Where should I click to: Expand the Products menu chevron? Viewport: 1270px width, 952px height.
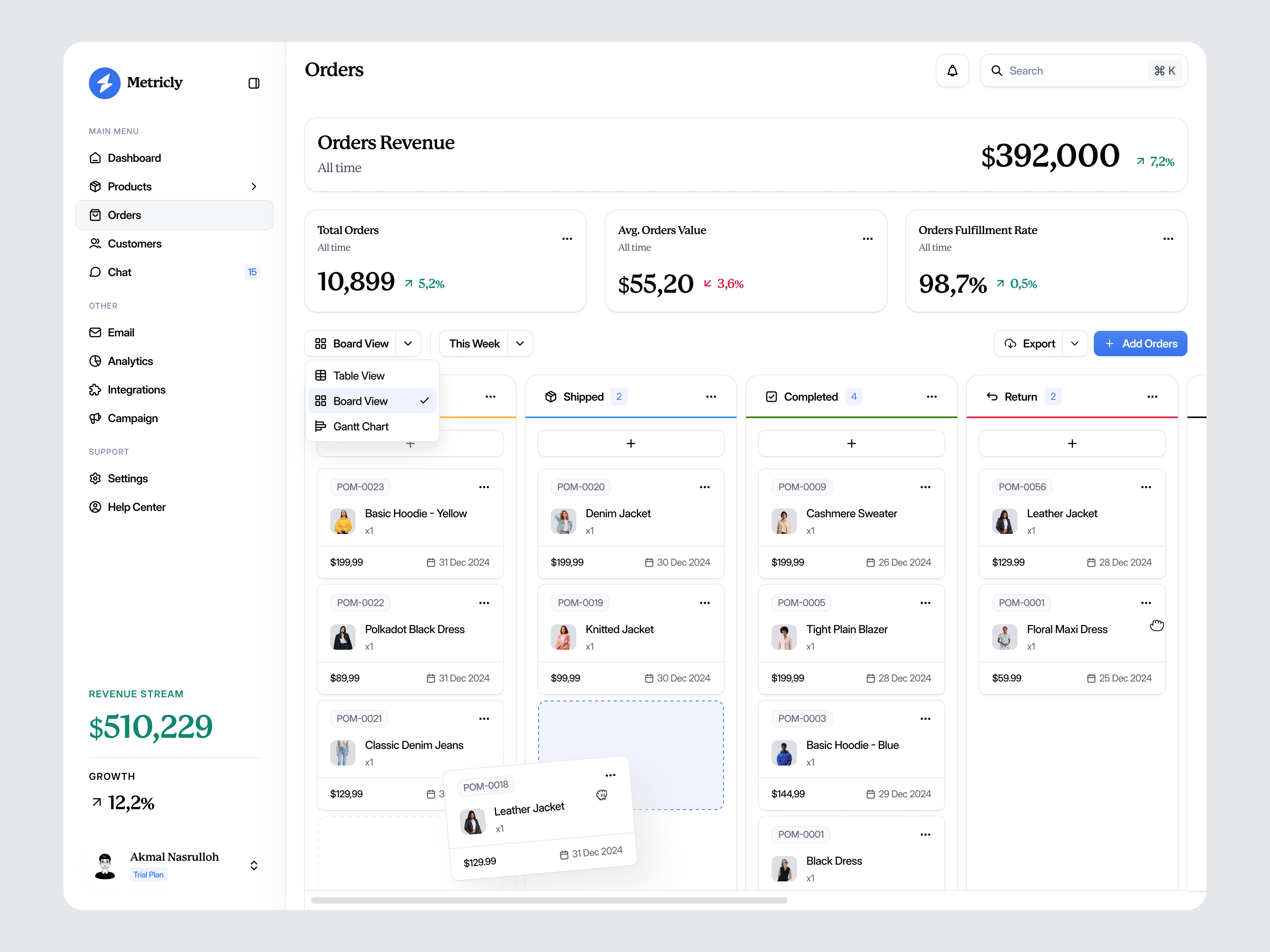254,186
